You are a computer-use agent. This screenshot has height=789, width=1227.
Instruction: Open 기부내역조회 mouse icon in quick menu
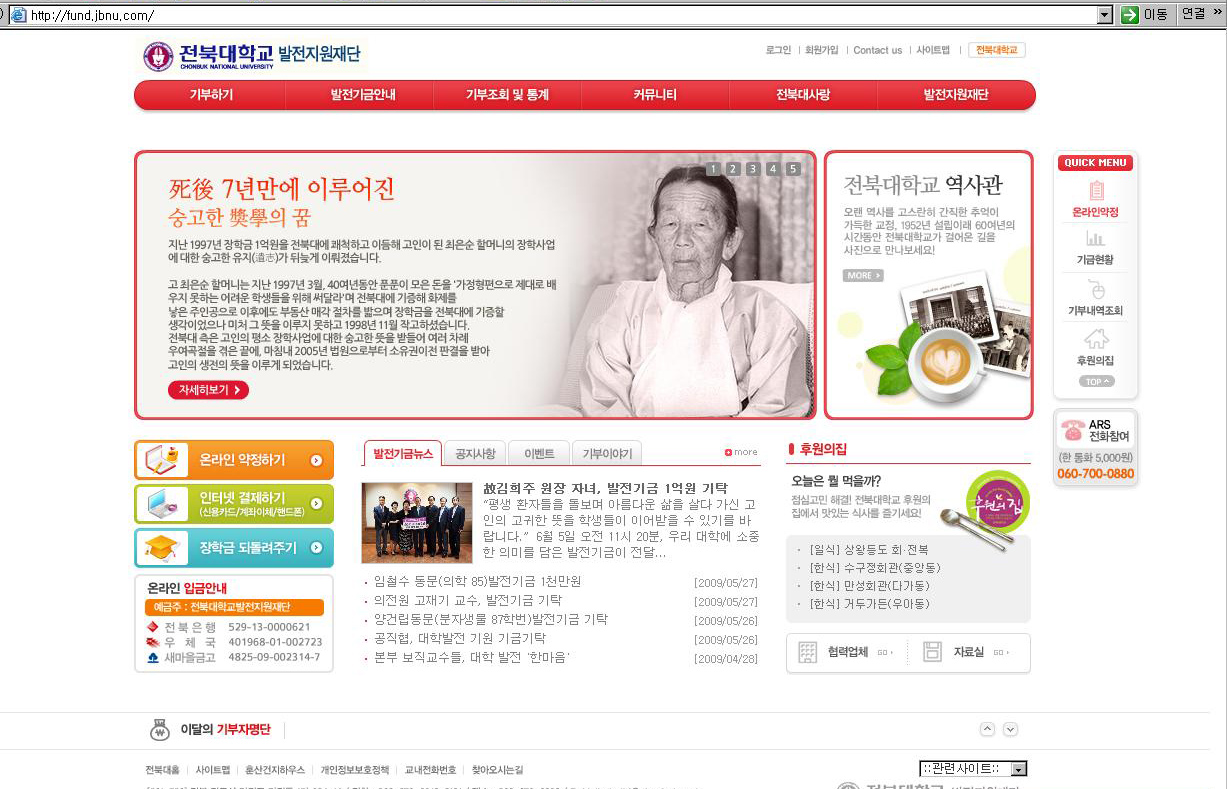click(x=1095, y=290)
